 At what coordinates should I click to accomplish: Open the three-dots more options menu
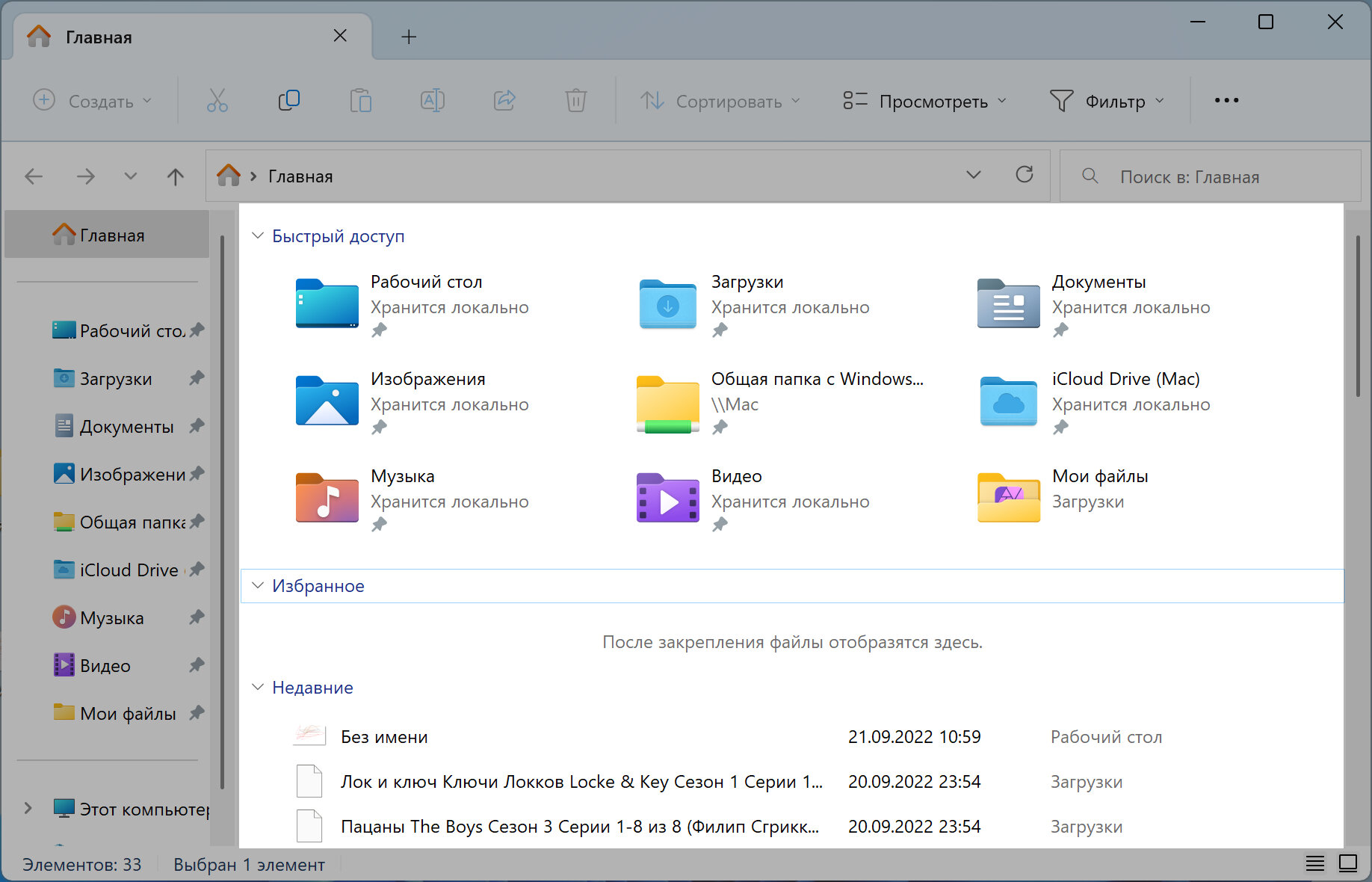pyautogui.click(x=1226, y=100)
